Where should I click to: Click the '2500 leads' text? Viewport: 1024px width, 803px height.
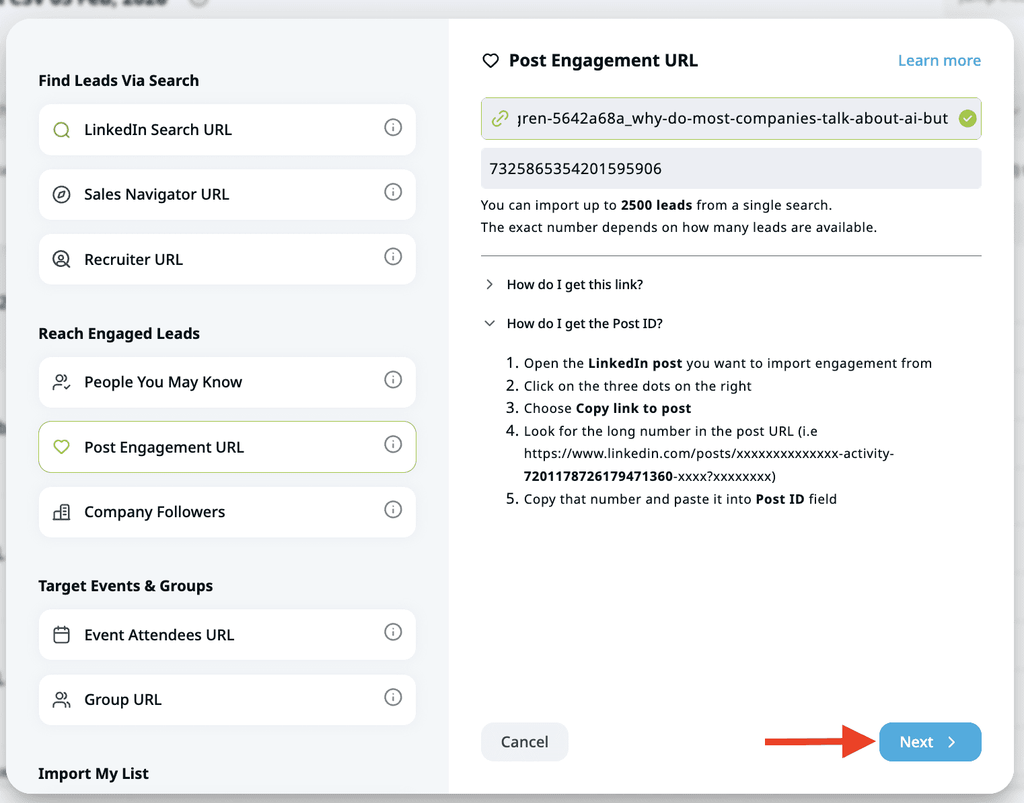point(656,205)
